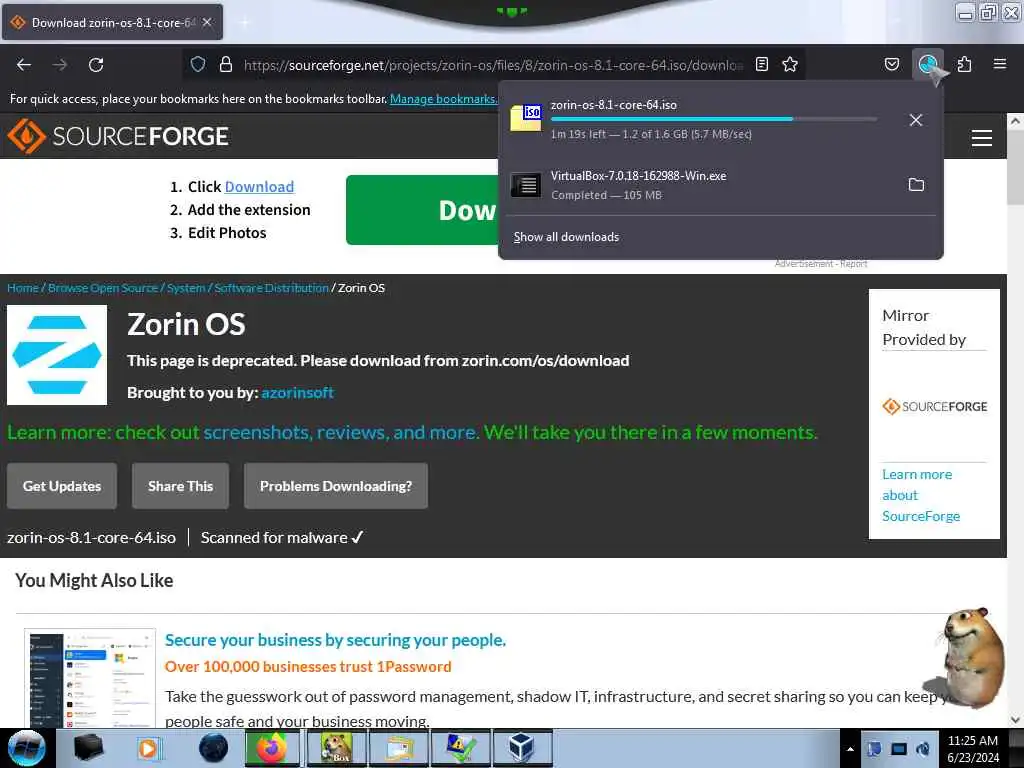The image size is (1024, 768).
Task: Open the Firefox application menu
Action: (x=999, y=64)
